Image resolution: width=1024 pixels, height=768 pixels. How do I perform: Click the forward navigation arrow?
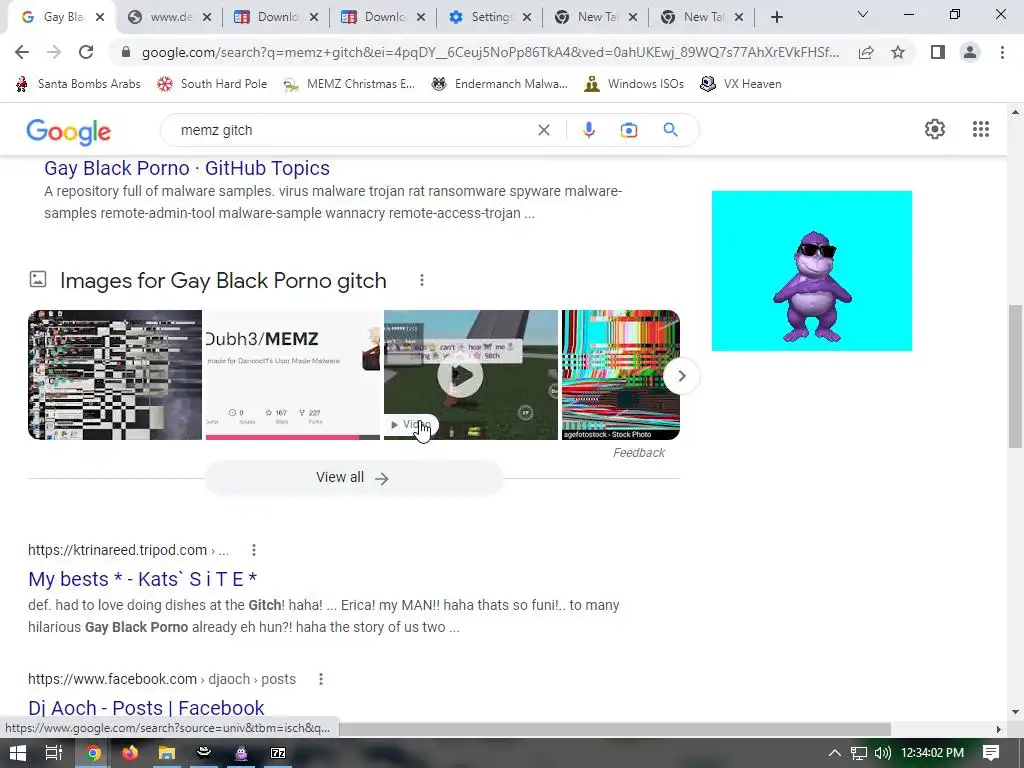(x=54, y=52)
